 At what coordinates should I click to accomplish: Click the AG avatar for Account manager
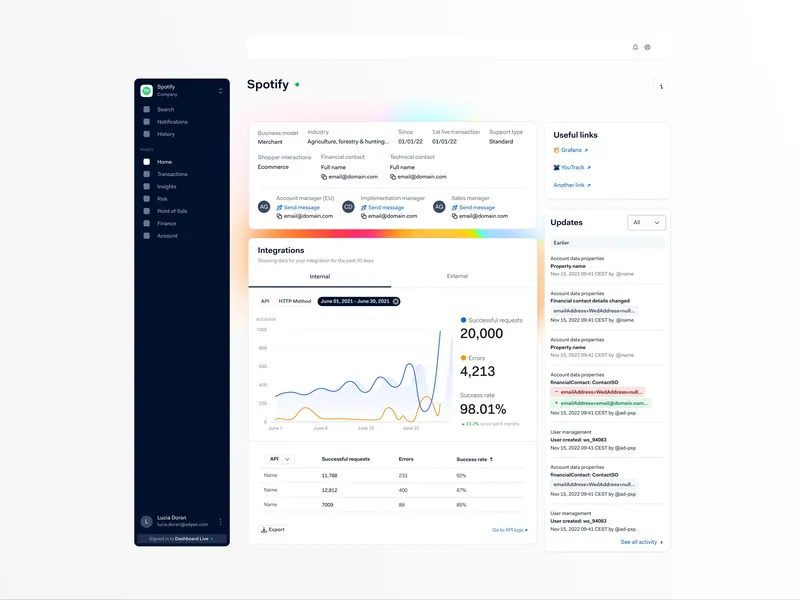coord(264,207)
